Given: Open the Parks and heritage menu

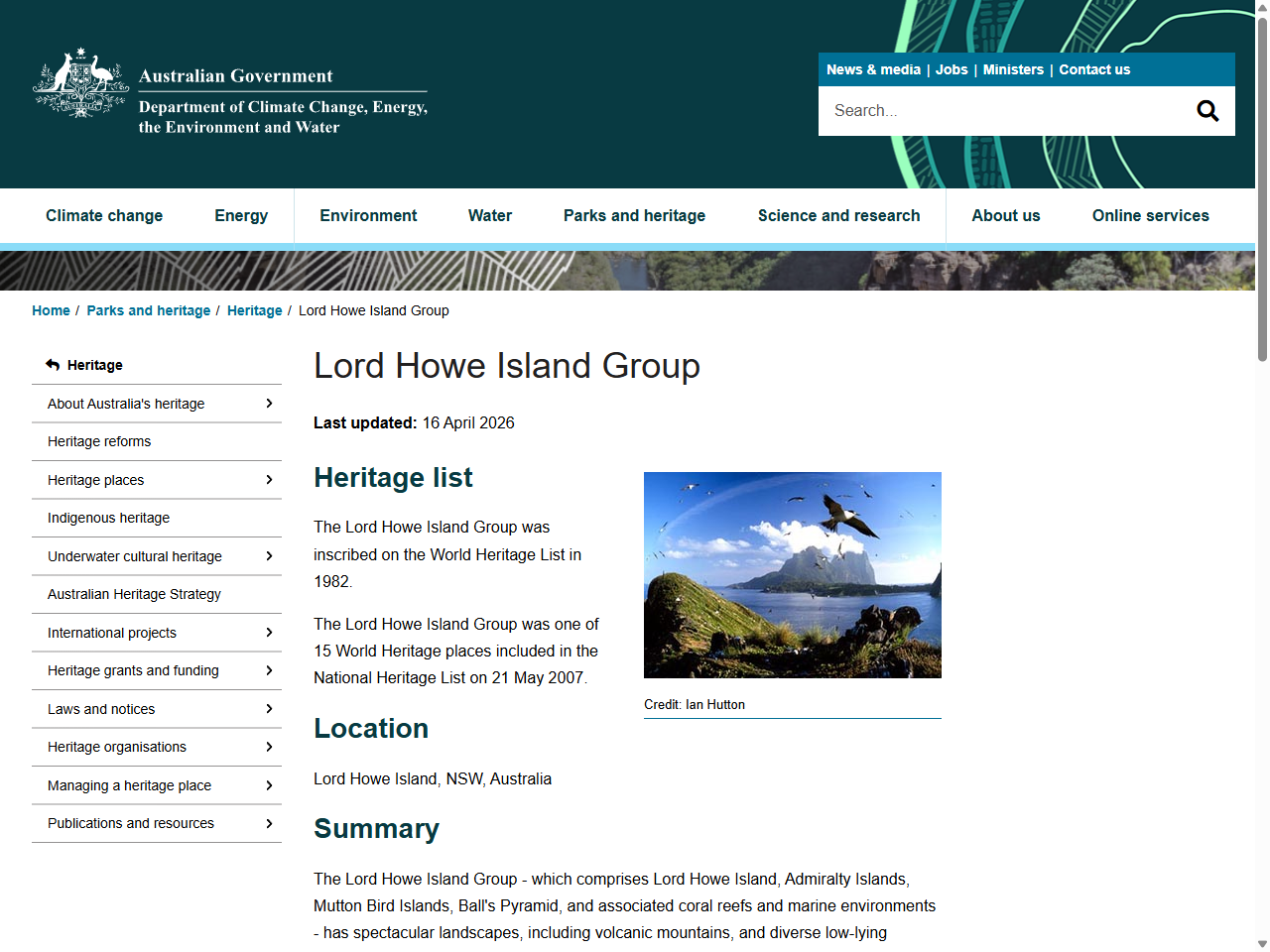Looking at the screenshot, I should point(635,215).
